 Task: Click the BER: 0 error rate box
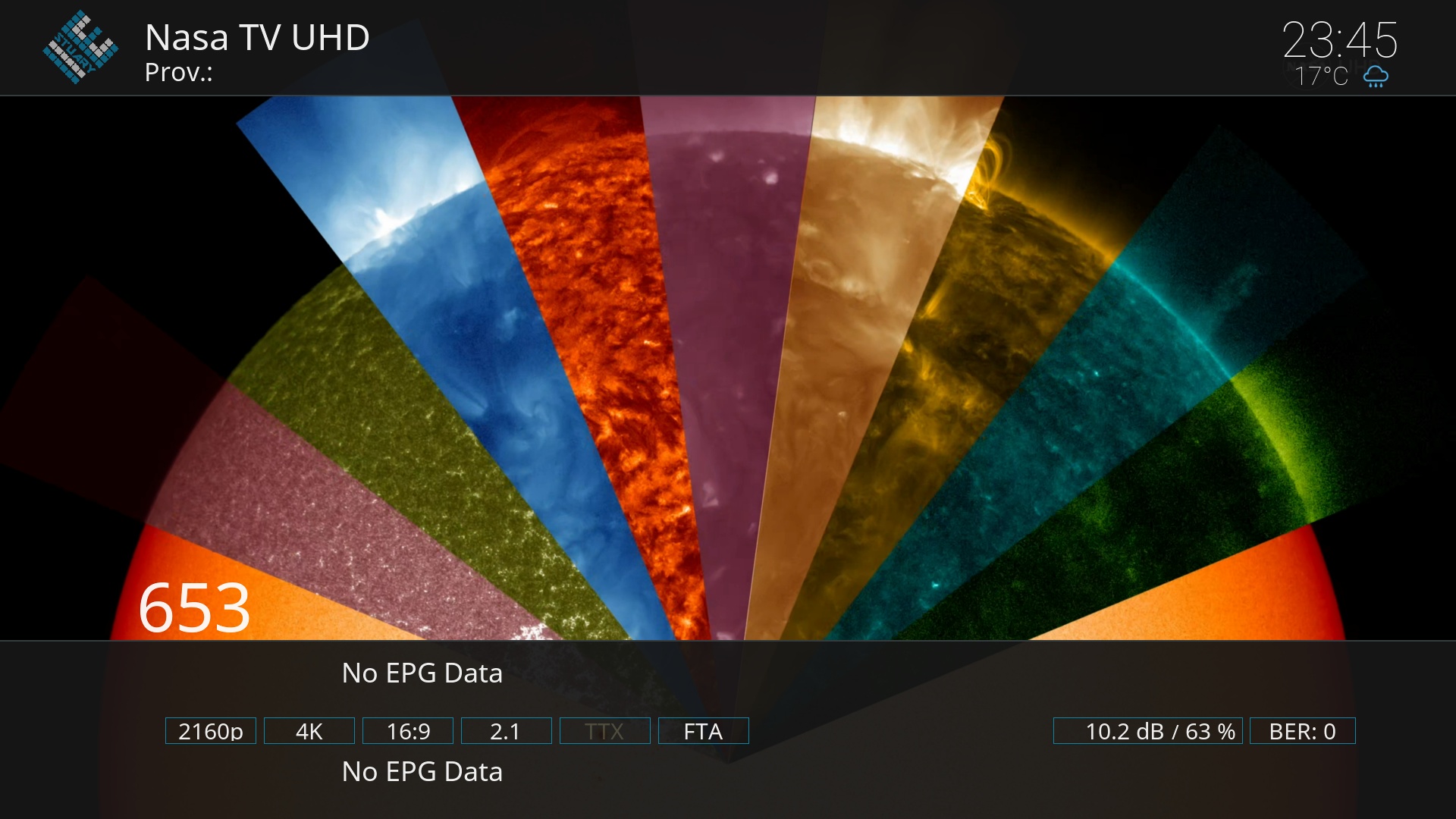(x=1302, y=731)
